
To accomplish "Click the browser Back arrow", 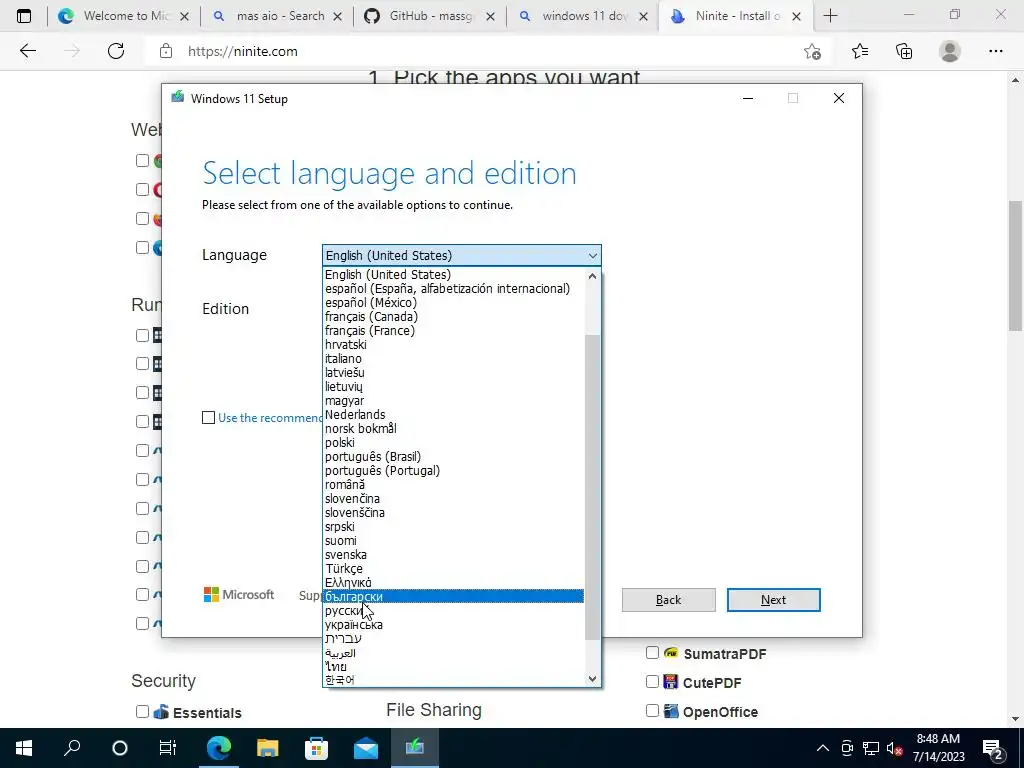I will point(27,51).
